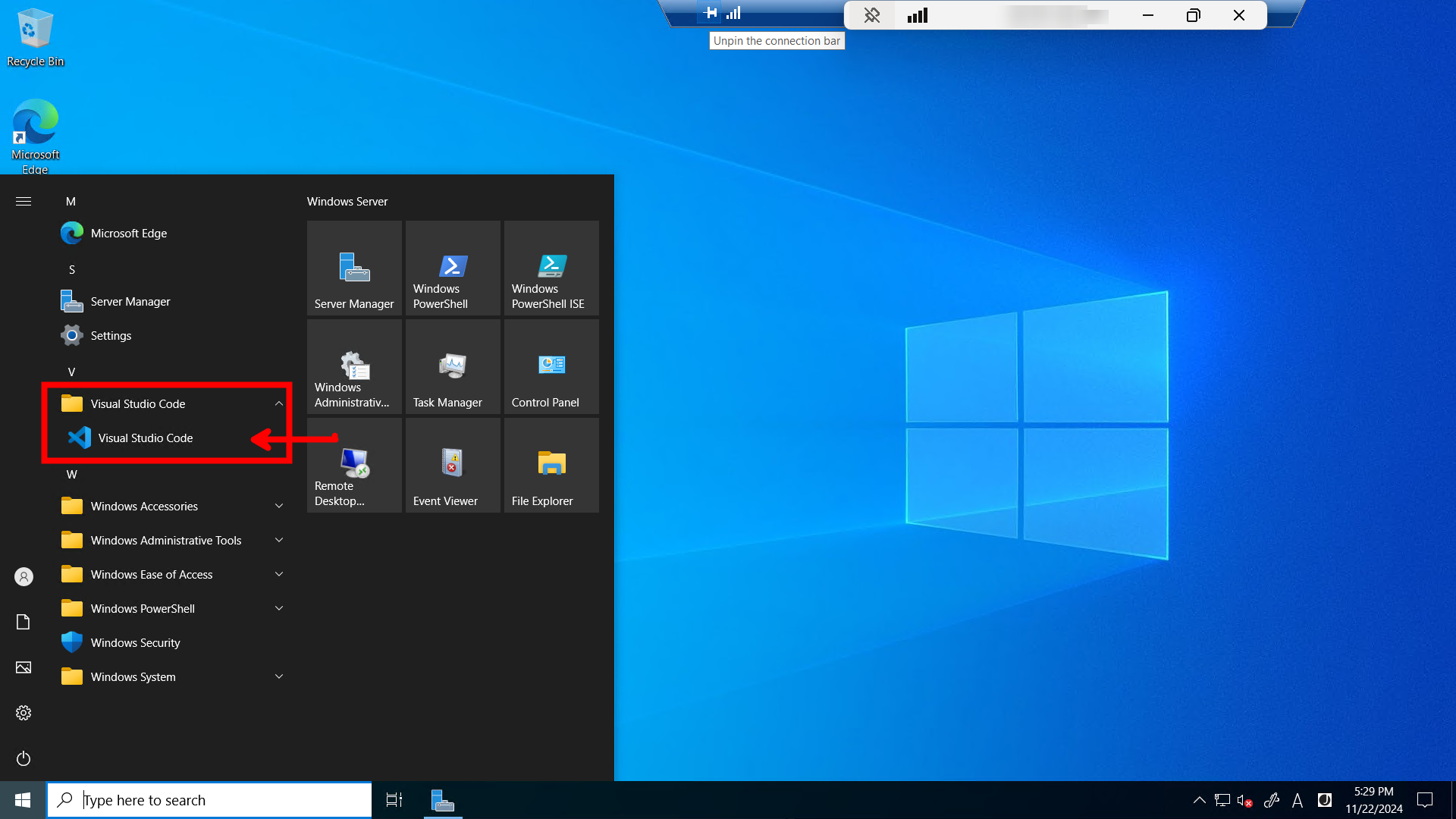The image size is (1456, 819).
Task: Toggle the Start menu hamburger expand button
Action: click(24, 202)
